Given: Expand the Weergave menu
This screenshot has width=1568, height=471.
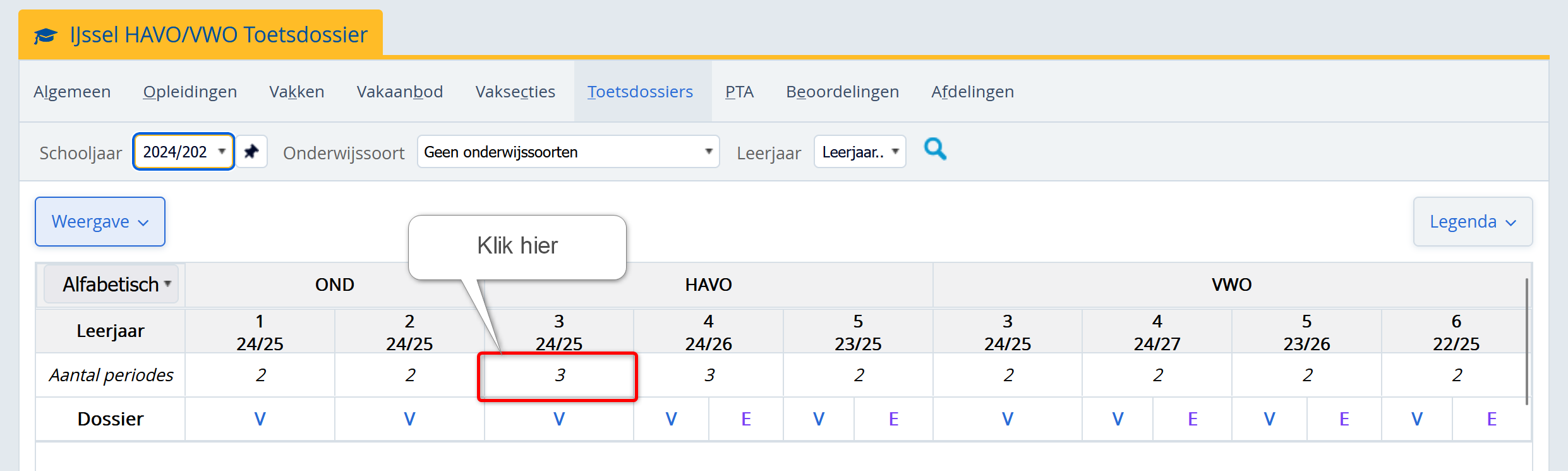Looking at the screenshot, I should click(x=100, y=222).
